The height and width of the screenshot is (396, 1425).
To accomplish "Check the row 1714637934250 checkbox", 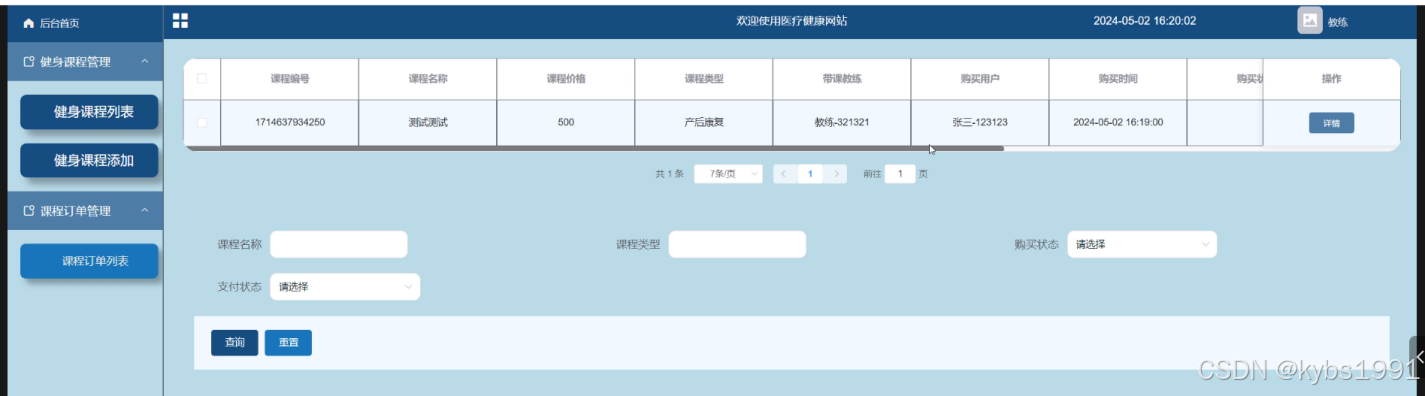I will 202,122.
